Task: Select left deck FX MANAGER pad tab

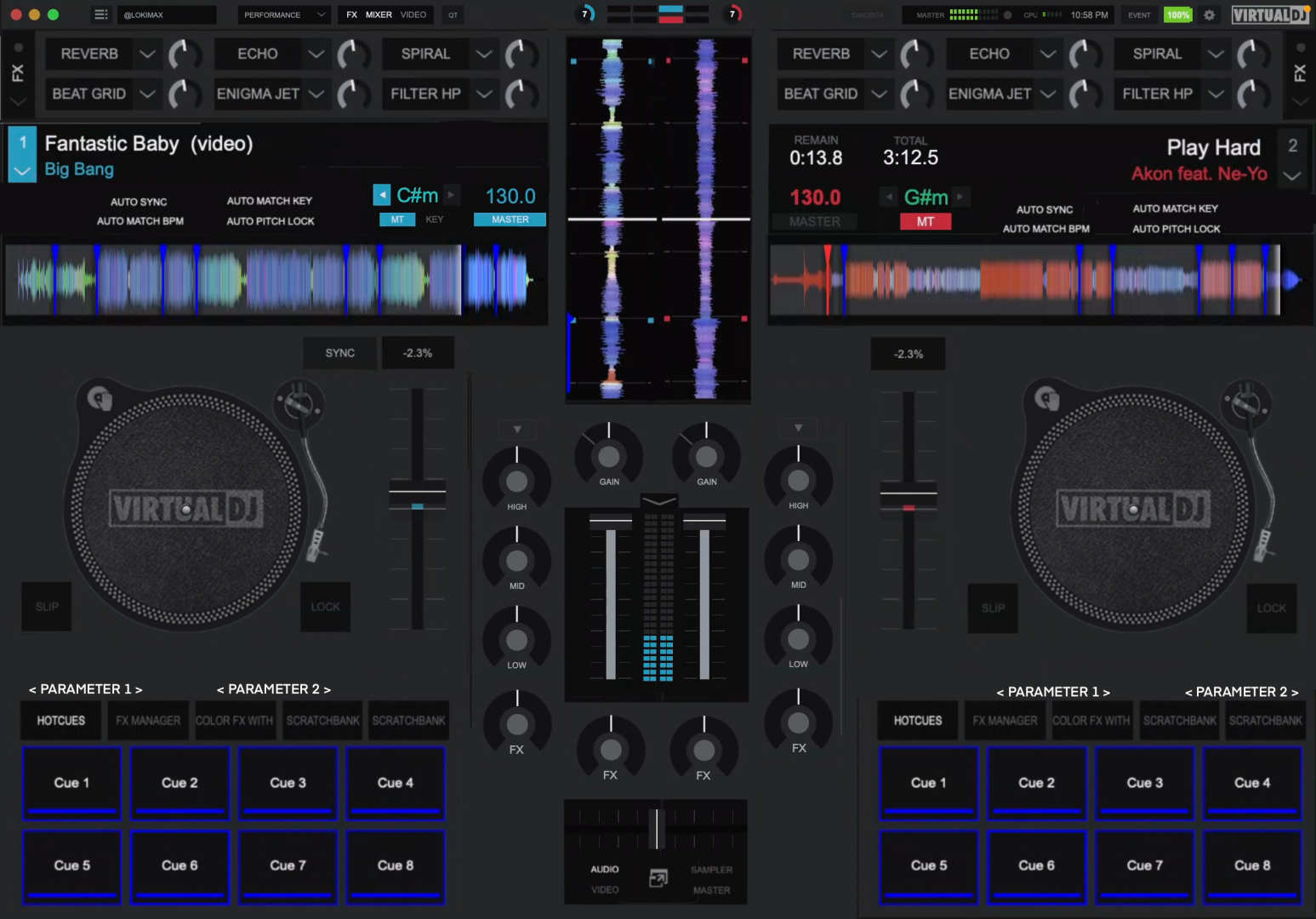Action: point(148,720)
